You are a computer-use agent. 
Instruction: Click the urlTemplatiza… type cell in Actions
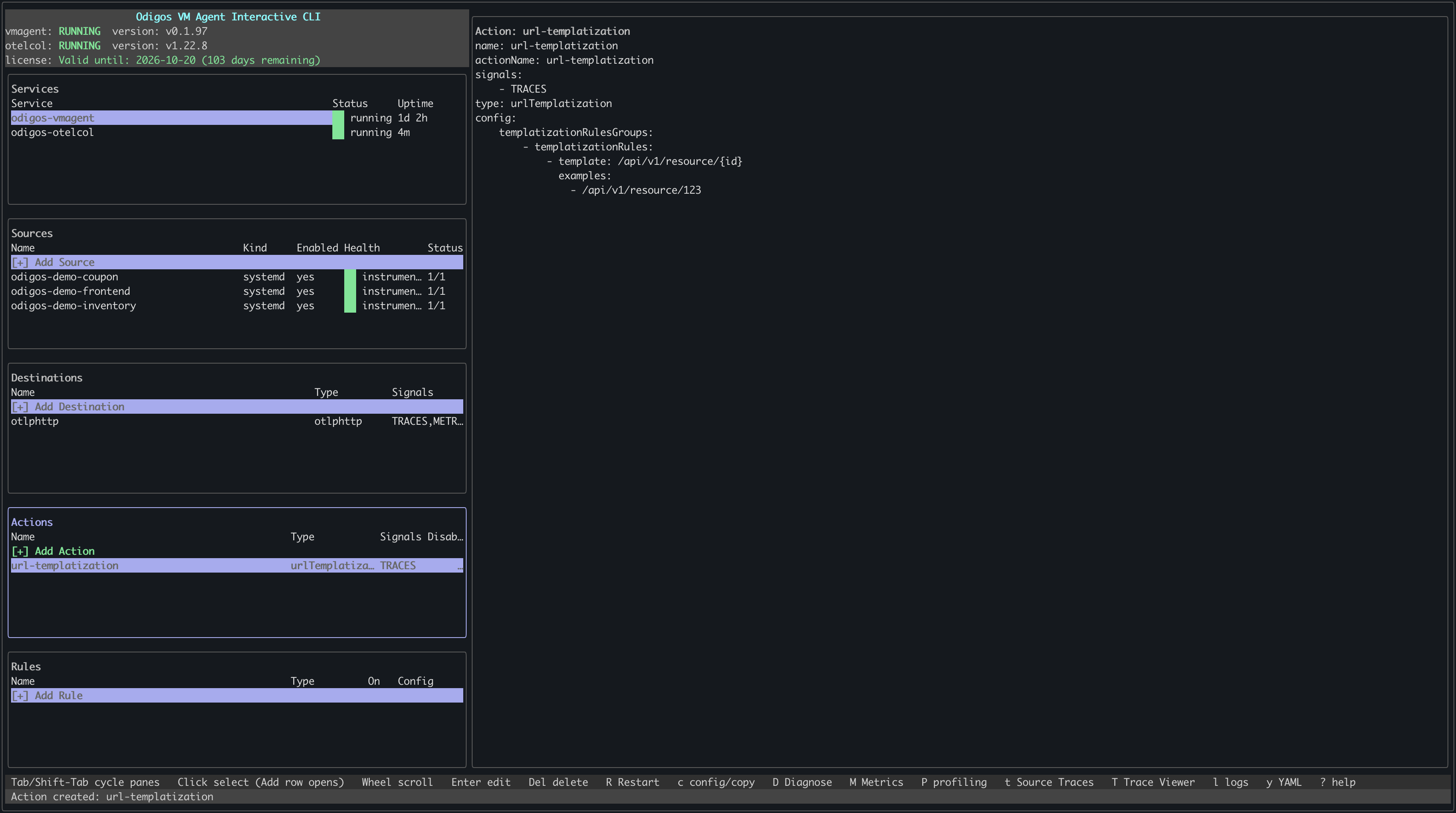click(332, 566)
